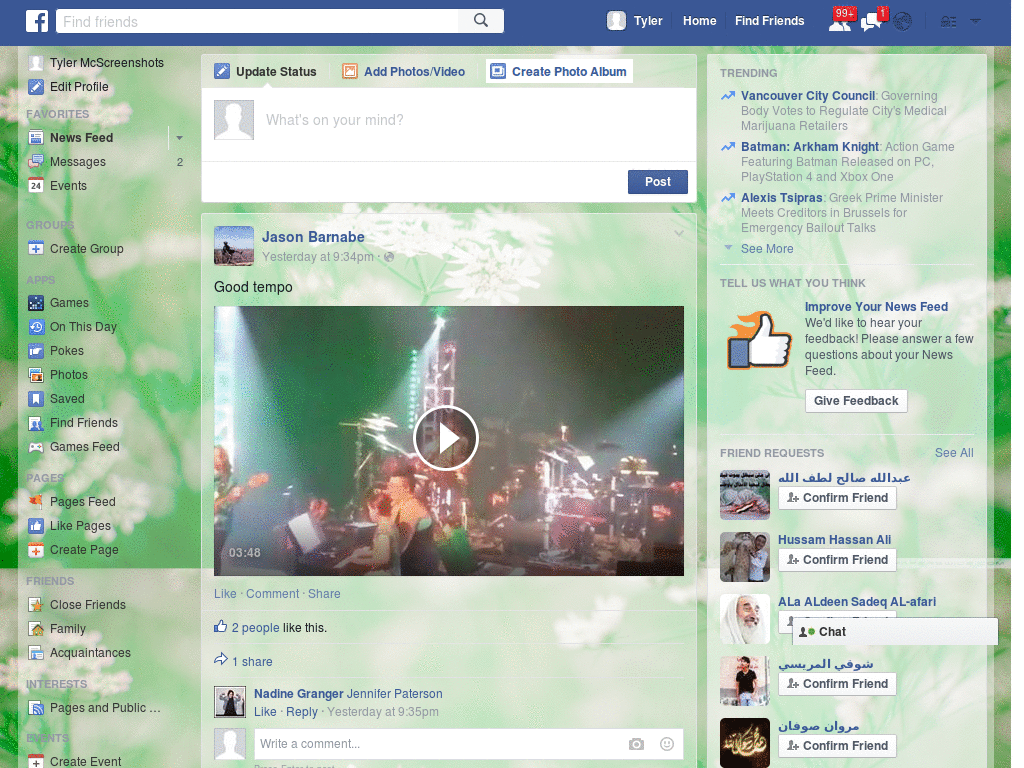This screenshot has width=1024, height=768.
Task: Open privacy shortcuts icon in top bar
Action: 948,22
